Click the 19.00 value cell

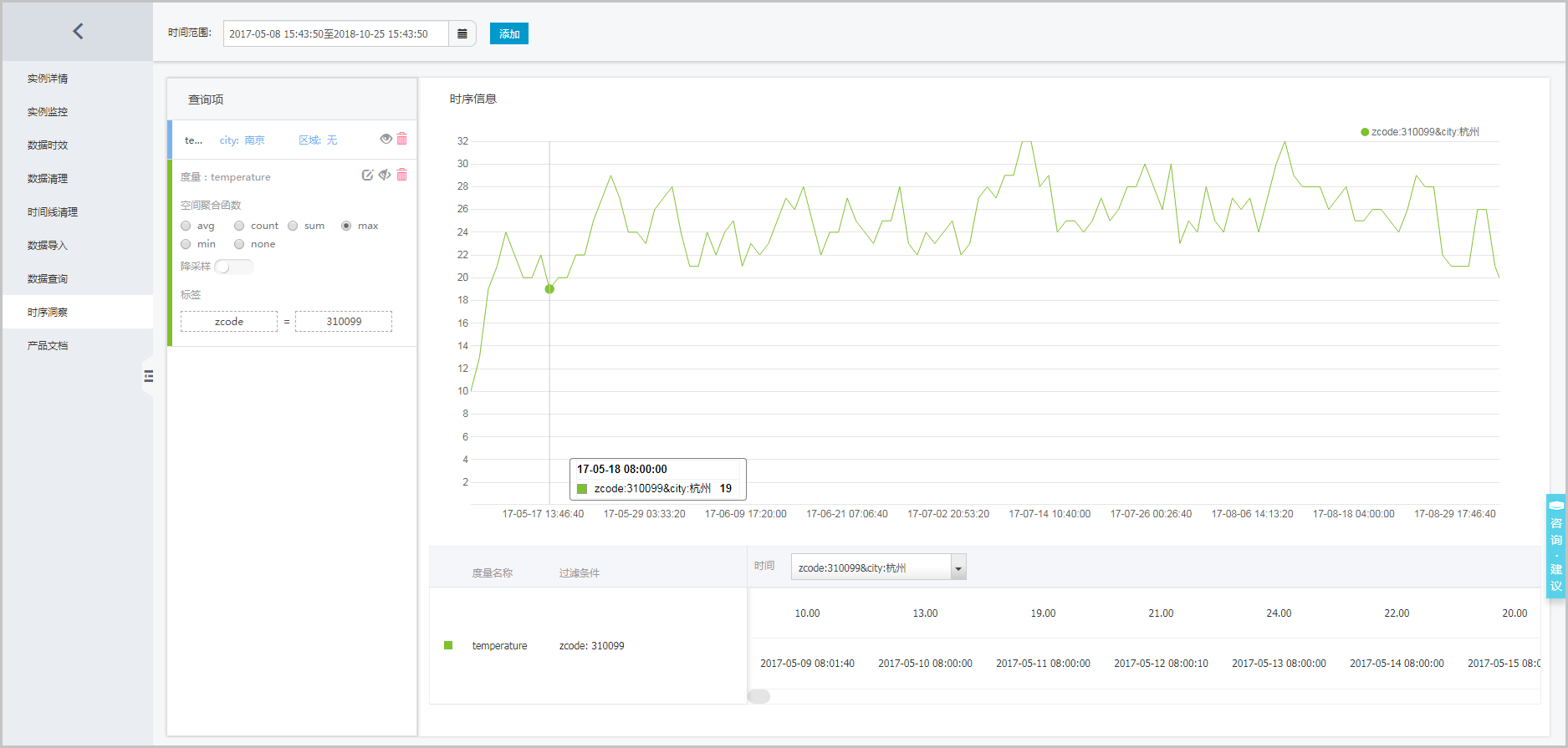click(x=1043, y=613)
